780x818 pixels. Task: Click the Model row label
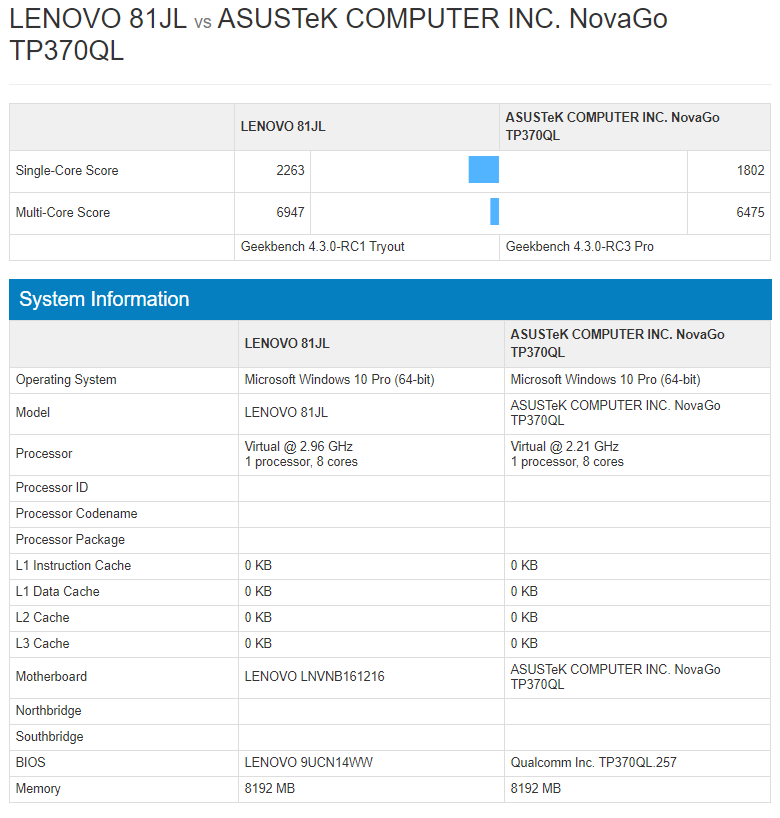(33, 413)
